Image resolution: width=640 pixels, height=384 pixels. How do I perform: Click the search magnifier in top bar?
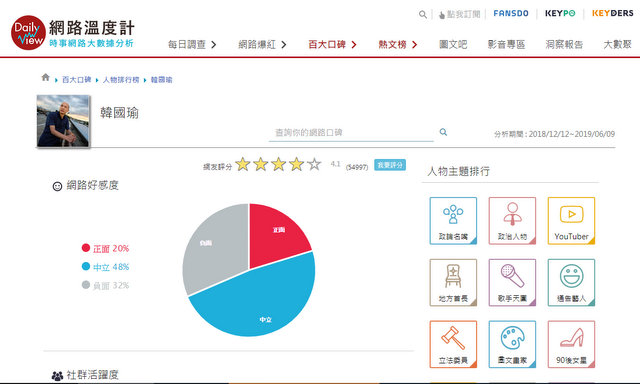click(423, 15)
